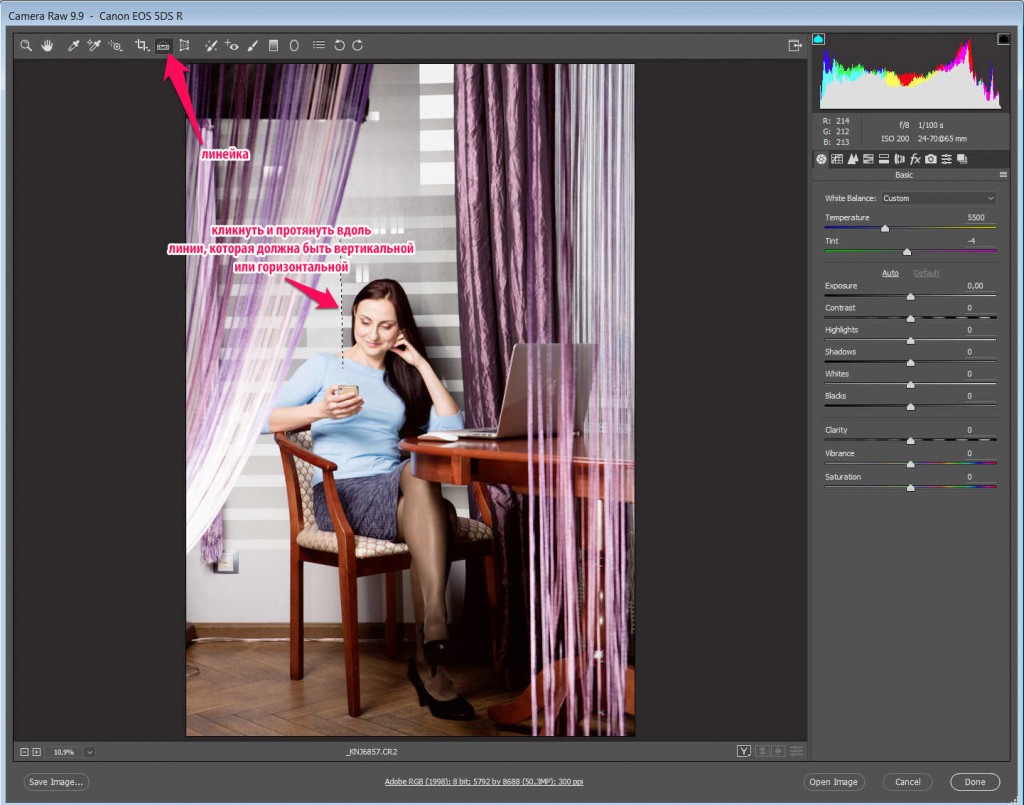Open the Adobe RGB workflow options link
The width and height of the screenshot is (1024, 805).
coord(484,782)
